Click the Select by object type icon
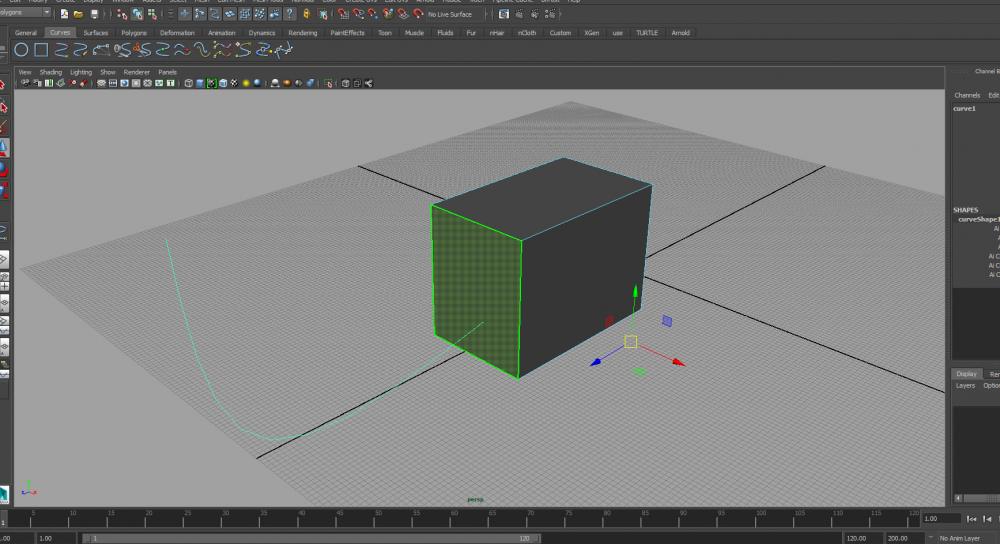The height and width of the screenshot is (544, 1000). [x=137, y=13]
